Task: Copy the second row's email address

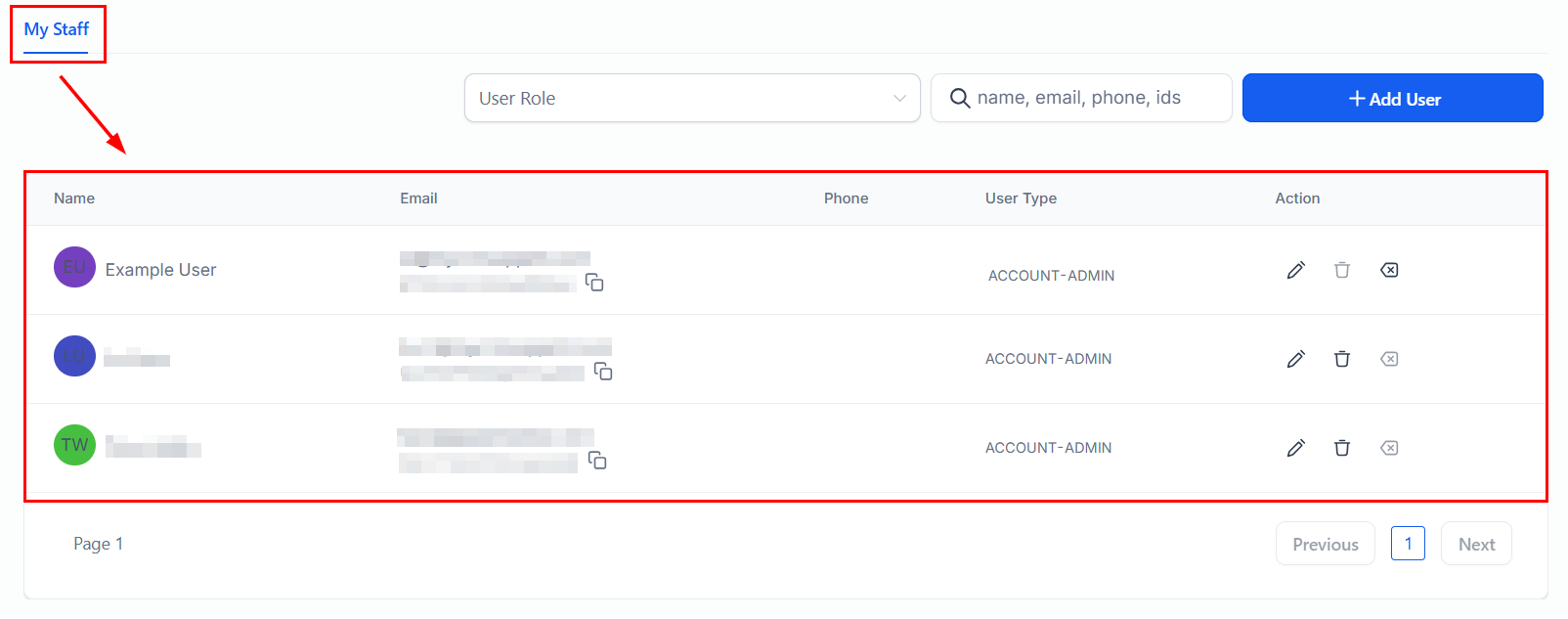Action: pyautogui.click(x=603, y=372)
